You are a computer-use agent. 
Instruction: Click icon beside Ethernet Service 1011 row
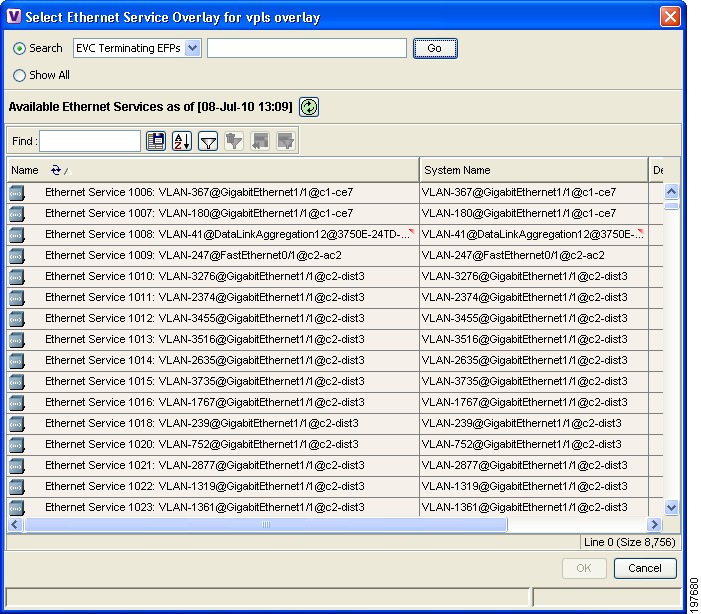(x=17, y=298)
